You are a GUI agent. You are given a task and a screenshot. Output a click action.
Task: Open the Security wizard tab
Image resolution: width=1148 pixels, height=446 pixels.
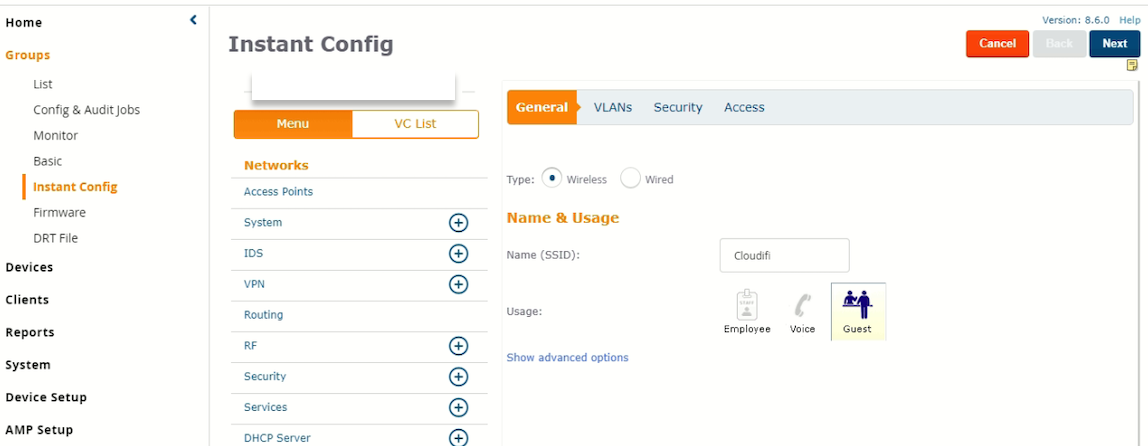click(678, 108)
